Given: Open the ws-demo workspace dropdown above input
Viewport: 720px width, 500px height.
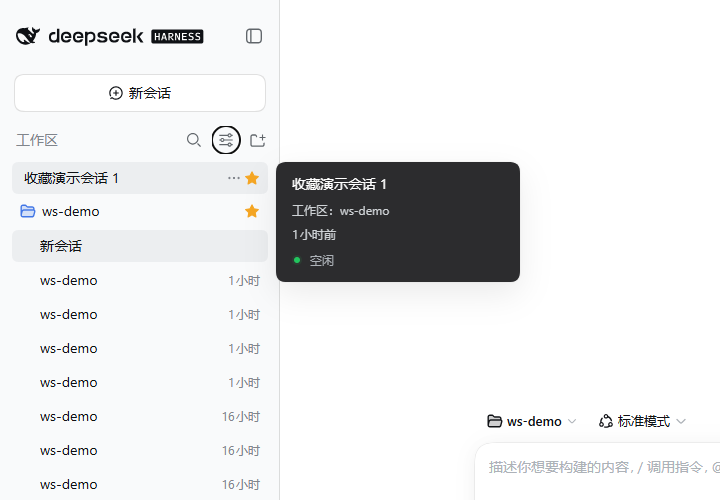Looking at the screenshot, I should (x=532, y=421).
